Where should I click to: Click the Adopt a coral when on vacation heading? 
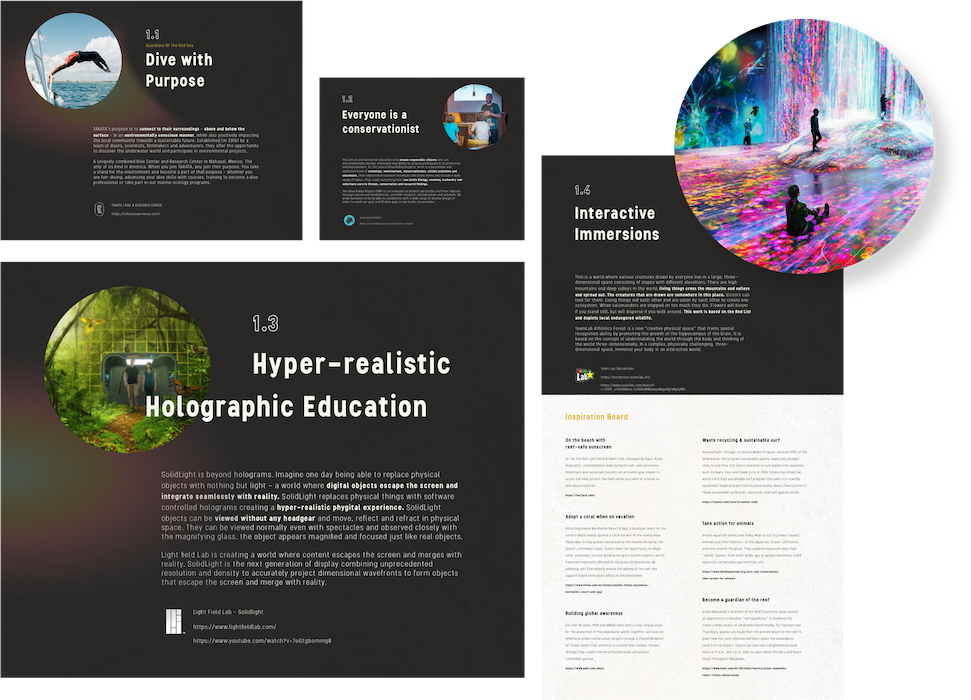(x=599, y=517)
